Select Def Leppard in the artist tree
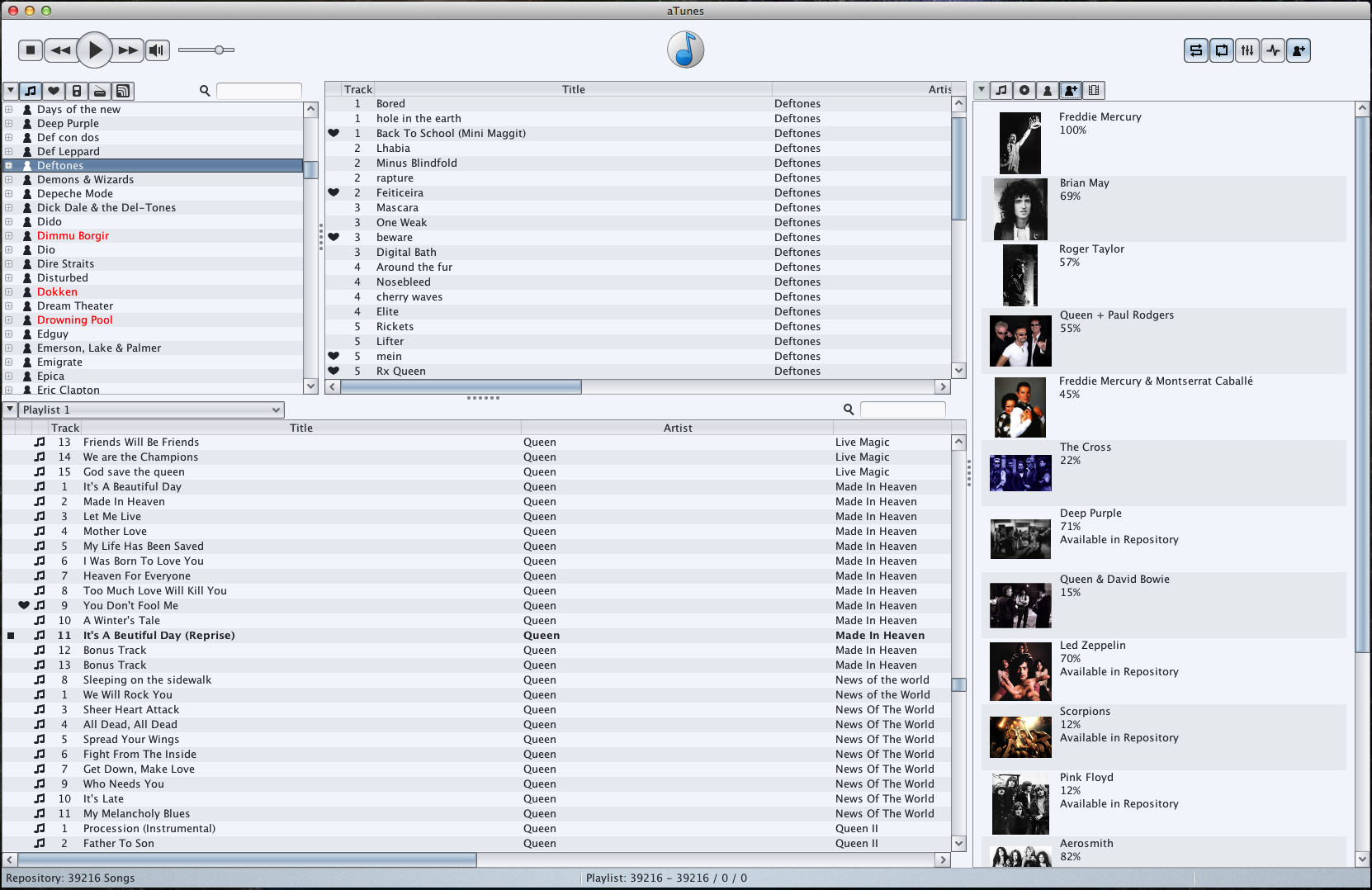 click(68, 152)
